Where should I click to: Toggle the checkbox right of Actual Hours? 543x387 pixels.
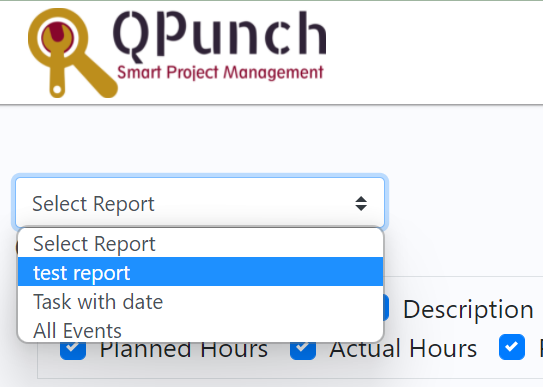512,347
